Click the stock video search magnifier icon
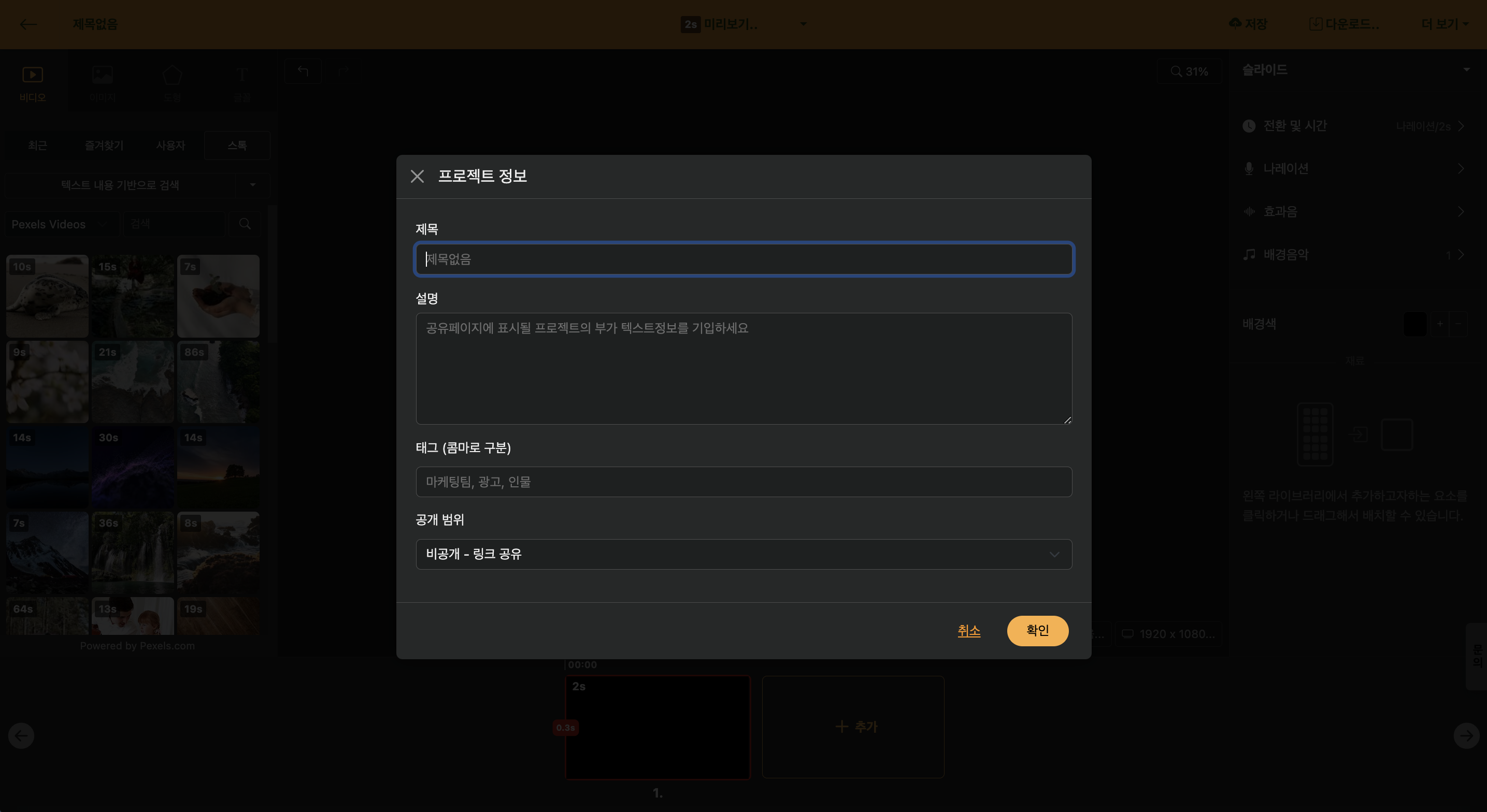The image size is (1487, 812). click(x=245, y=224)
